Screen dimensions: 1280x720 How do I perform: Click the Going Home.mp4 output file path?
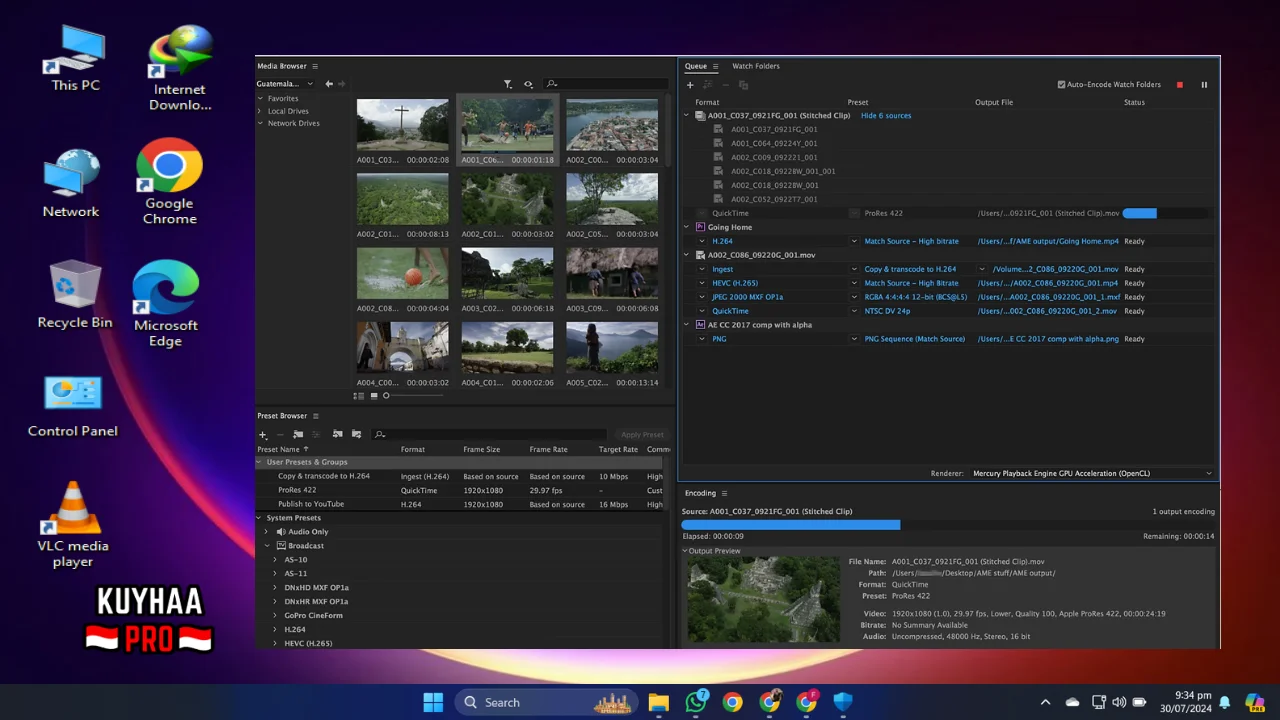[x=1048, y=241]
